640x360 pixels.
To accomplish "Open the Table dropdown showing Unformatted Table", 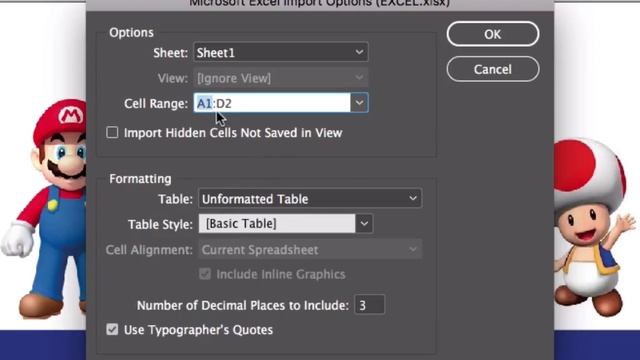I will [310, 199].
